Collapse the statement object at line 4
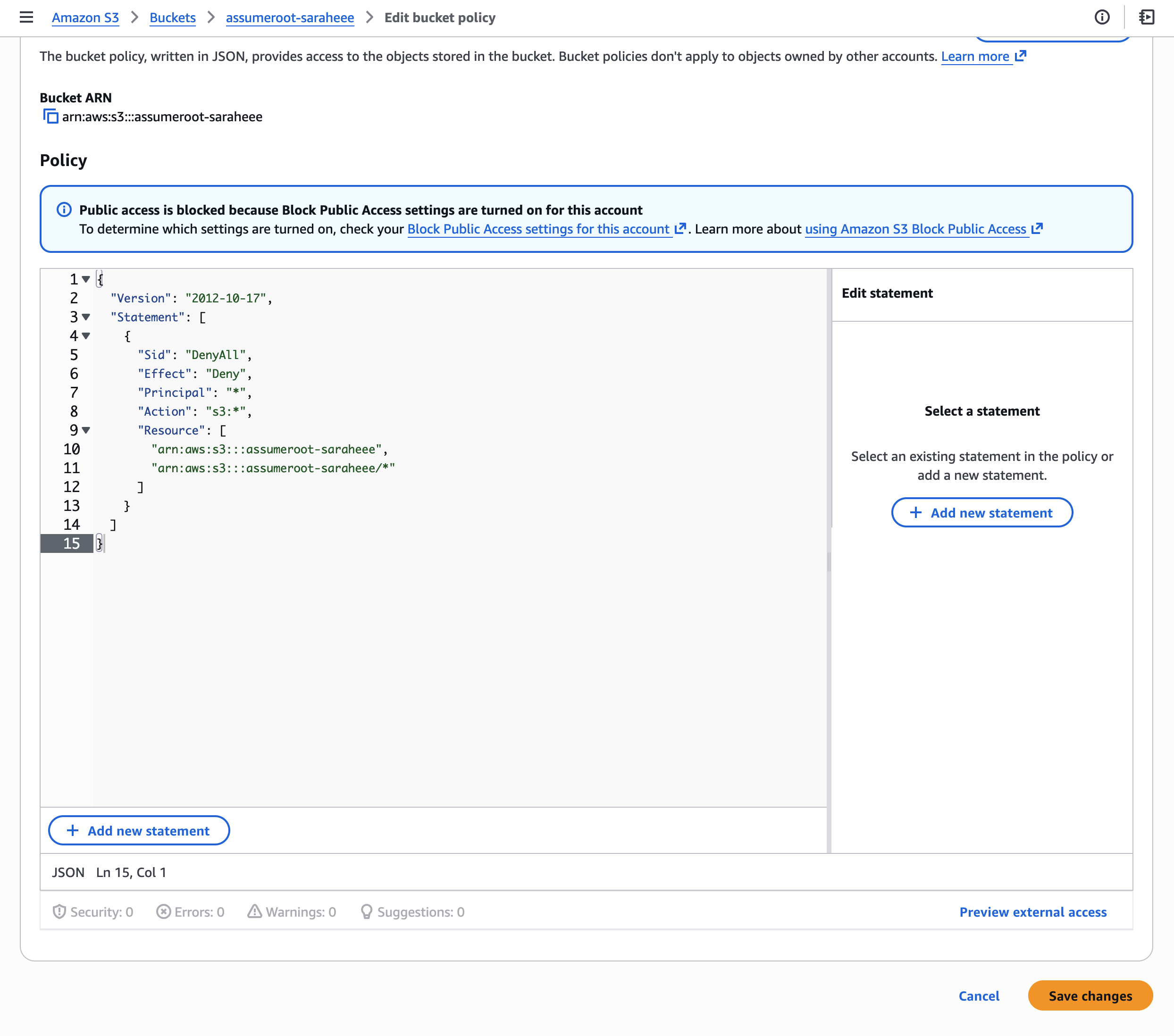 point(86,336)
